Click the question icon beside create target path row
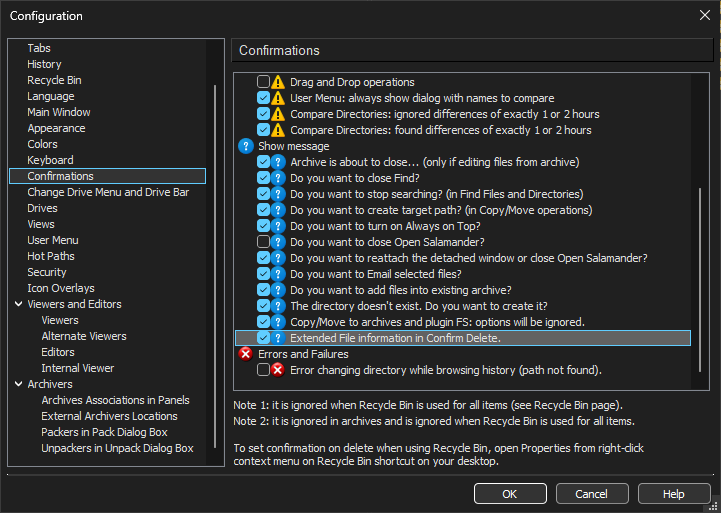The image size is (721, 513). point(278,210)
